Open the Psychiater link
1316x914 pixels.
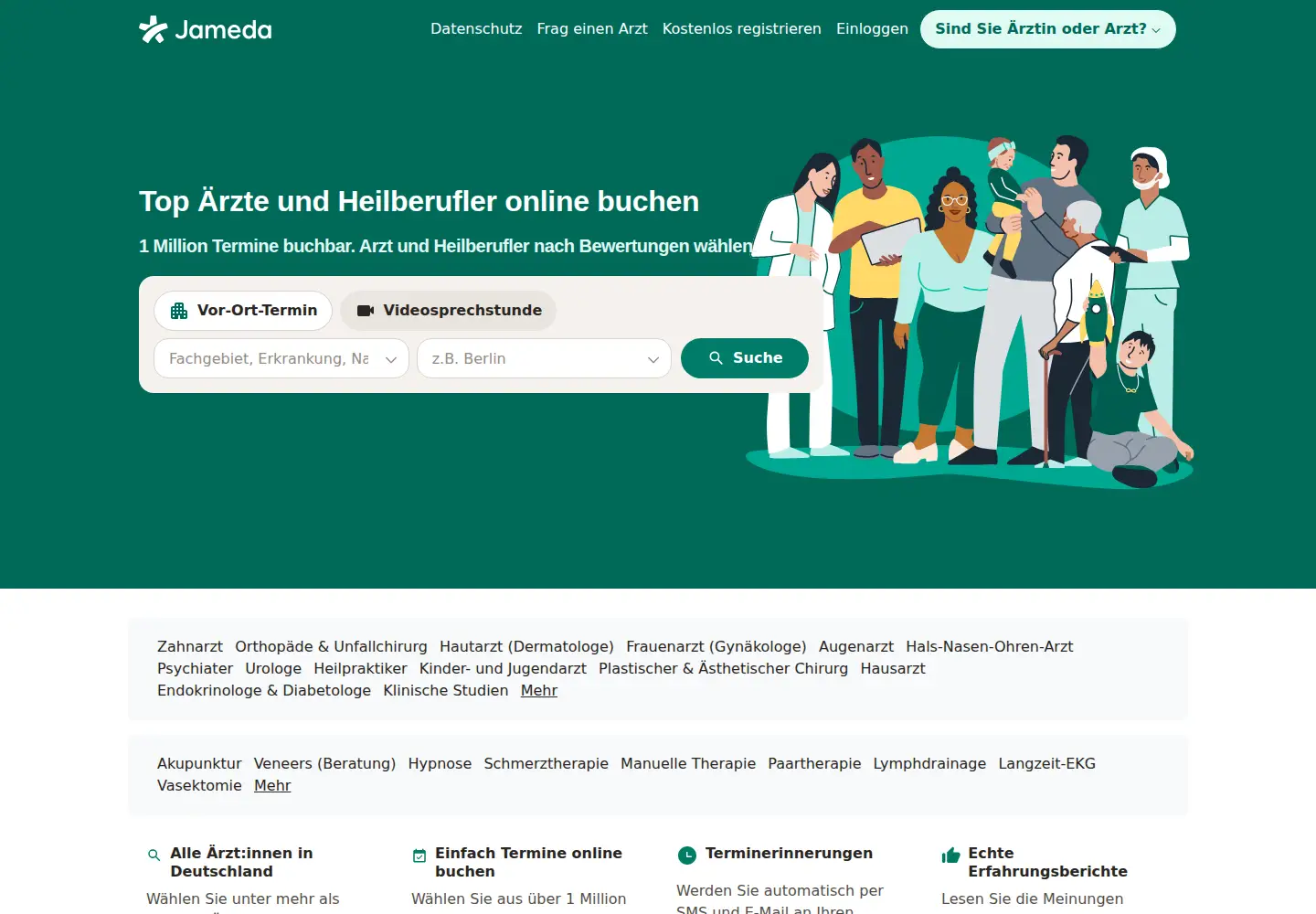(195, 668)
